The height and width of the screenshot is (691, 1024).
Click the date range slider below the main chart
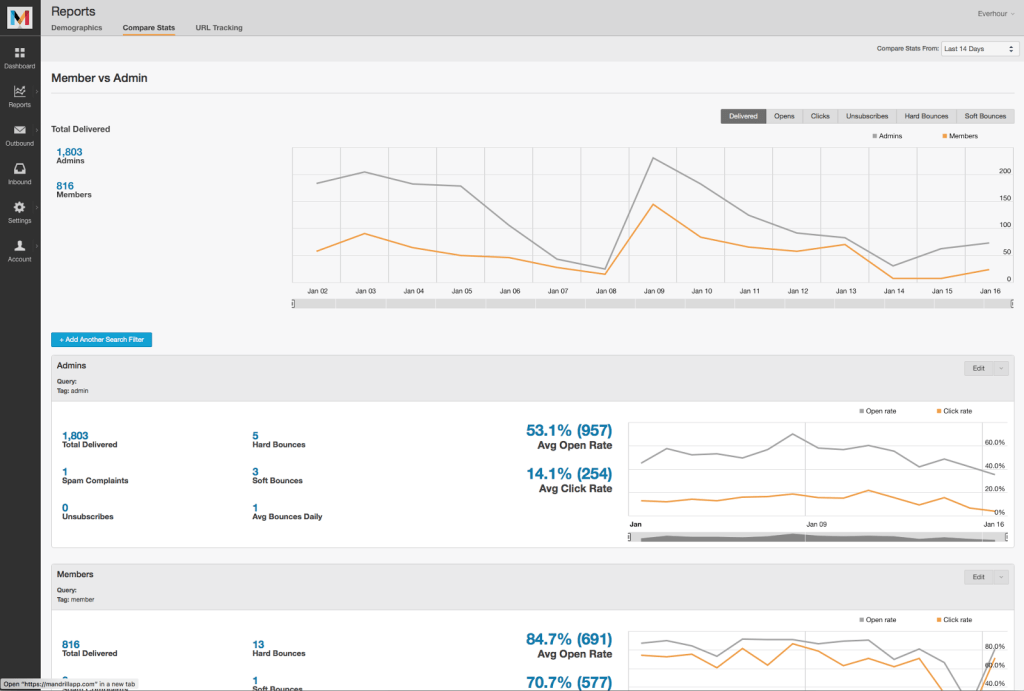[650, 303]
